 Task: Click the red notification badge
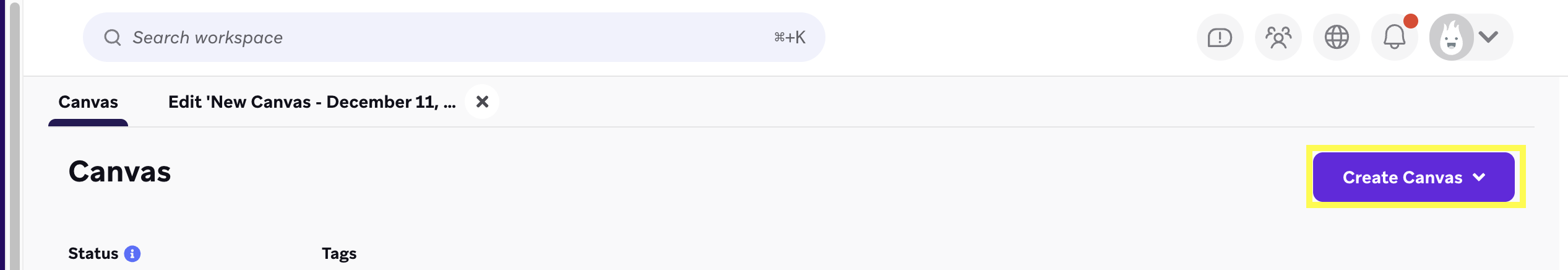point(1410,21)
